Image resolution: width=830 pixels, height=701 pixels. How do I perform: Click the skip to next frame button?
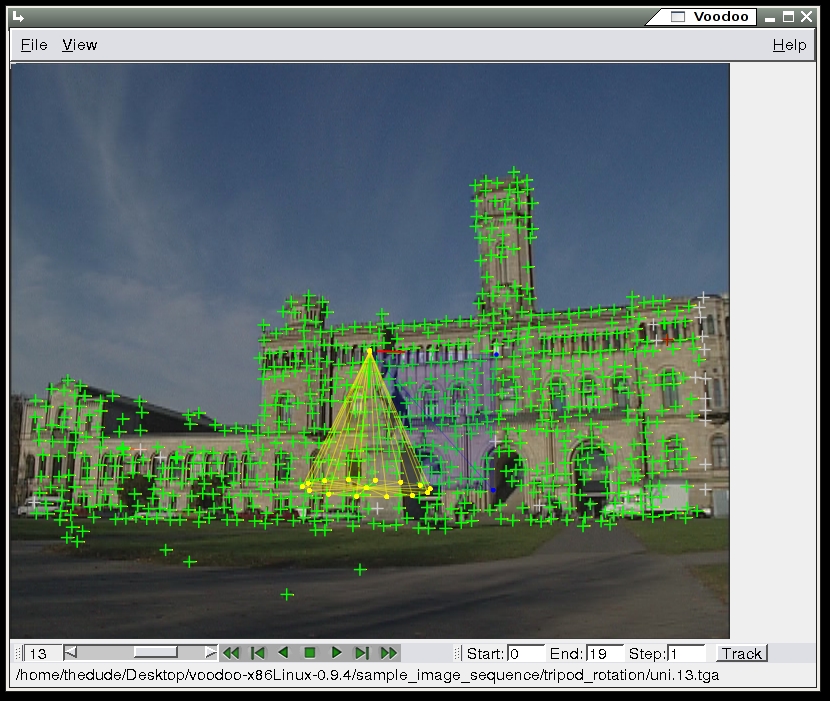(363, 653)
